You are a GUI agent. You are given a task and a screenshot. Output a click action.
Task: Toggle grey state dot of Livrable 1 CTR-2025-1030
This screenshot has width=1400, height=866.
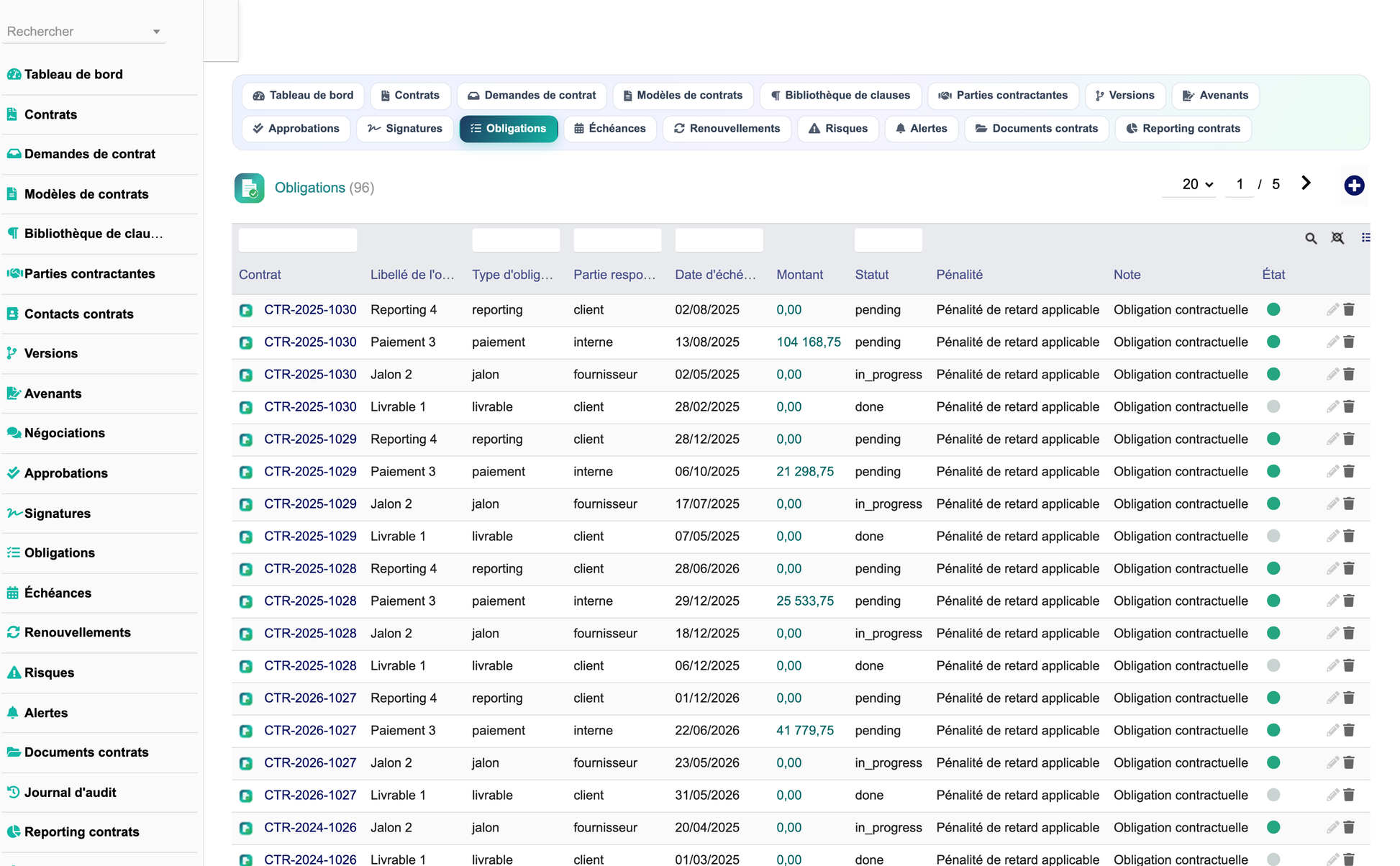click(1273, 406)
